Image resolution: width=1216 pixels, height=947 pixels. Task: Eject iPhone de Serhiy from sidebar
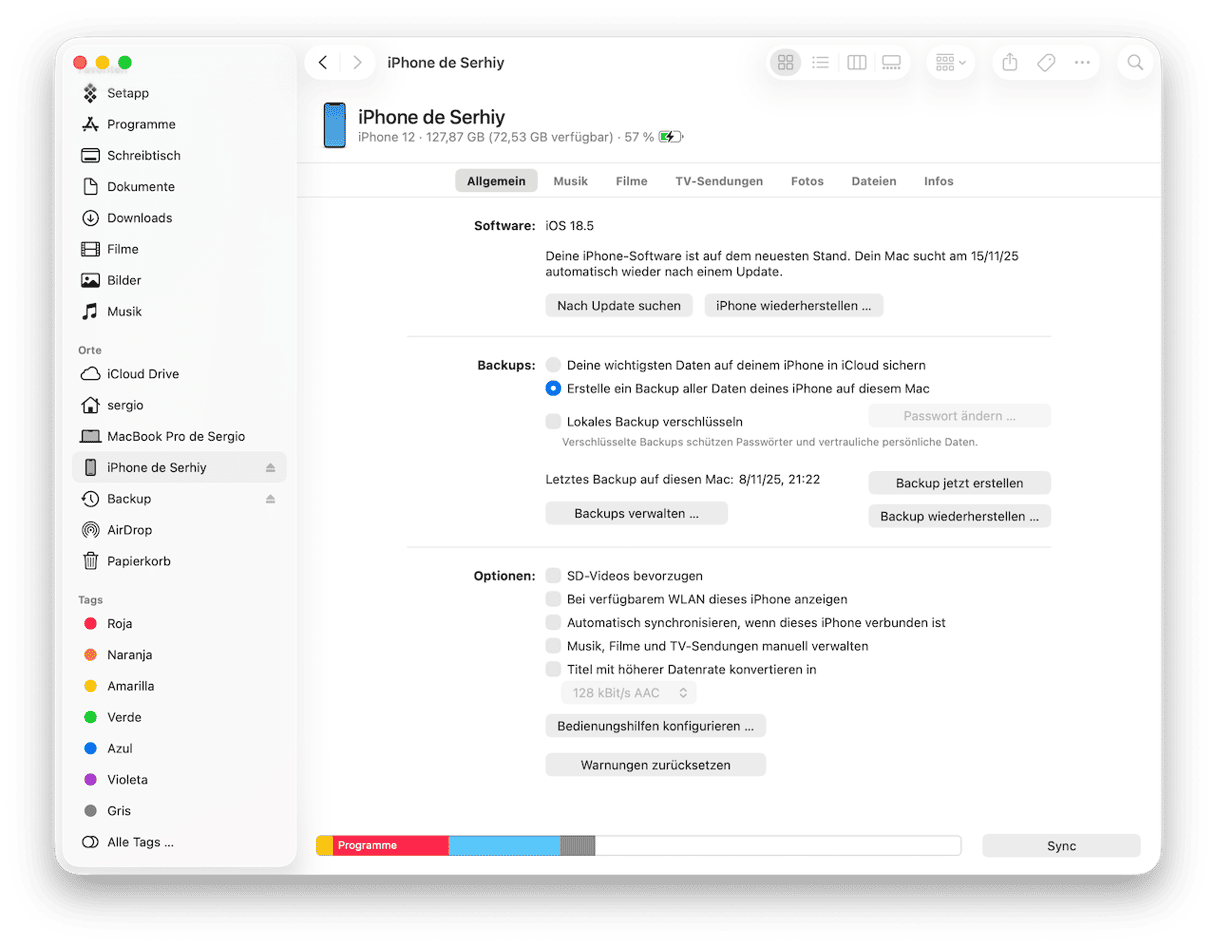pyautogui.click(x=270, y=468)
